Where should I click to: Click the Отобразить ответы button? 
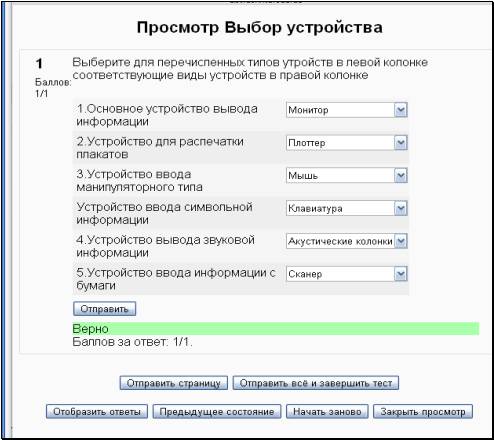tap(97, 412)
